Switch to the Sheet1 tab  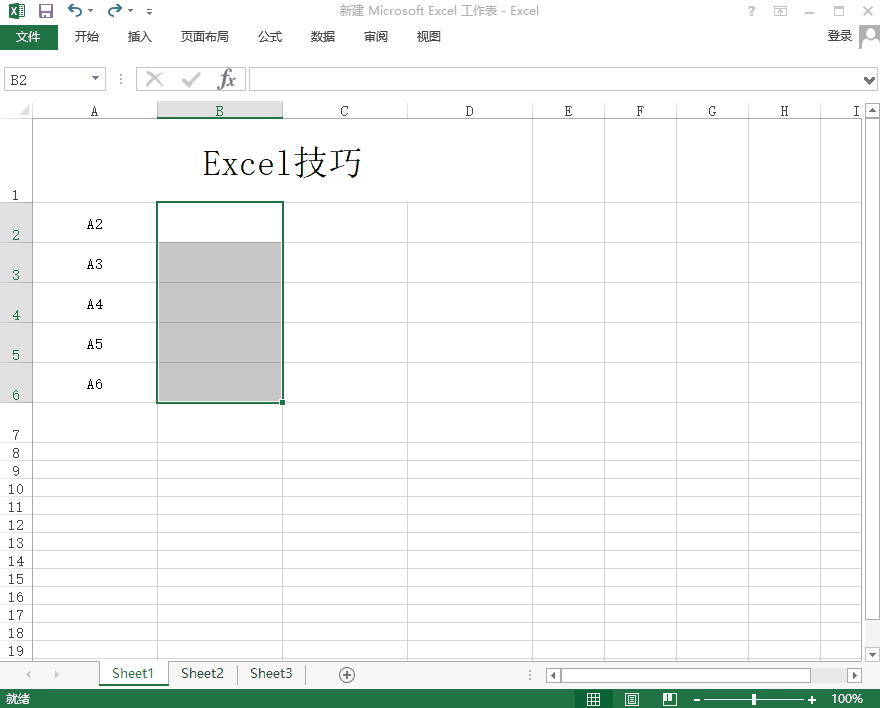tap(133, 673)
